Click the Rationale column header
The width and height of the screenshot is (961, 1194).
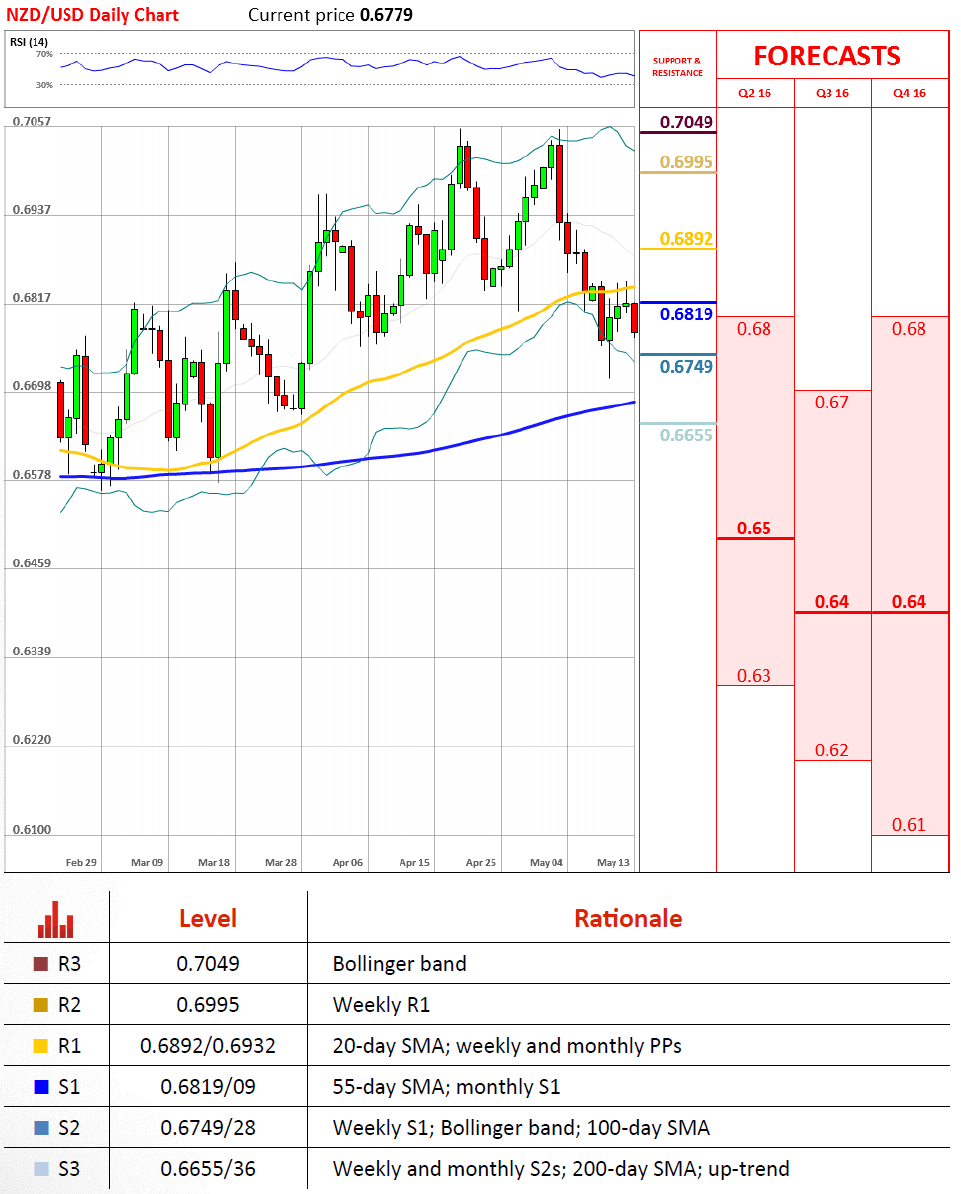pos(628,918)
